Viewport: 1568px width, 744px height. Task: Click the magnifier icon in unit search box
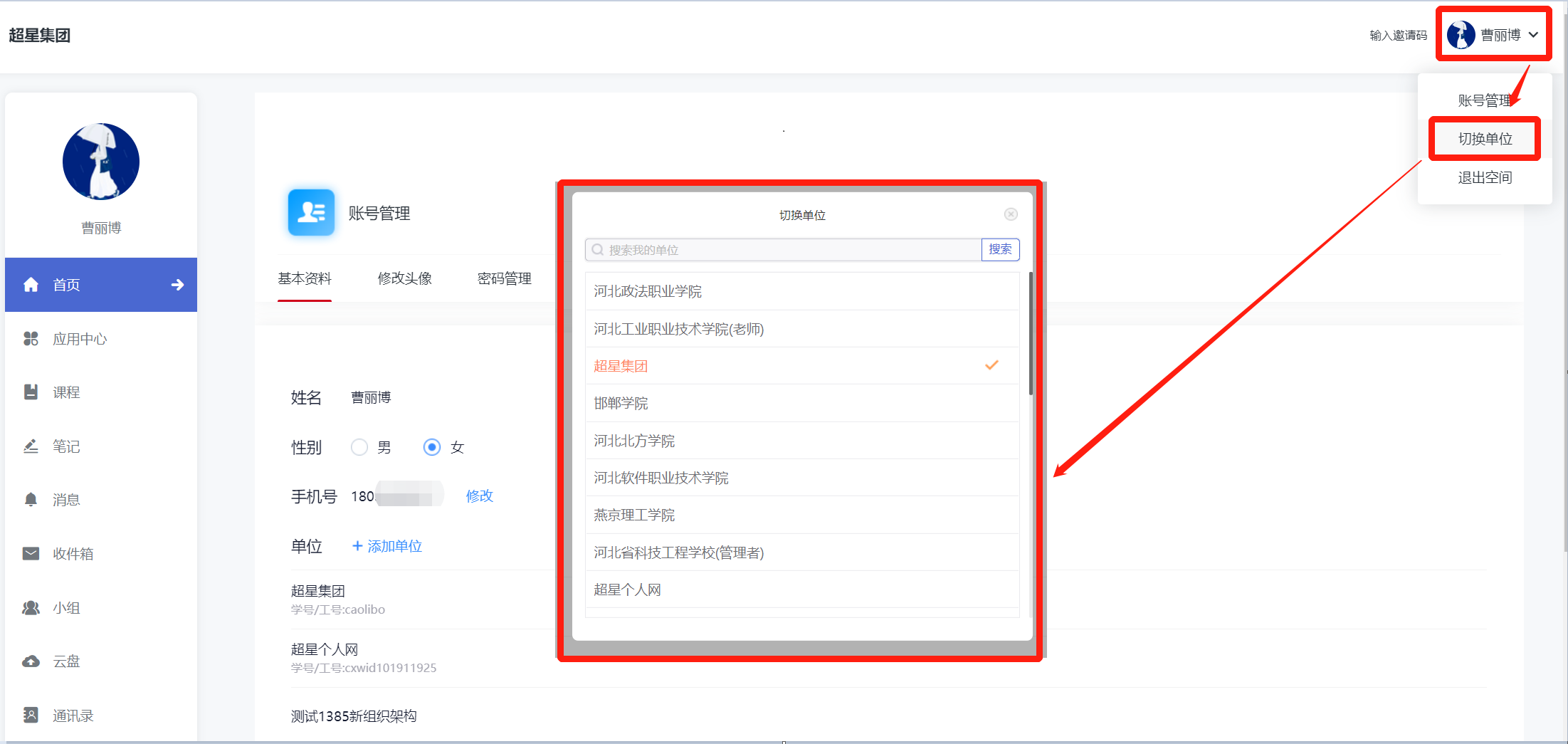[598, 250]
